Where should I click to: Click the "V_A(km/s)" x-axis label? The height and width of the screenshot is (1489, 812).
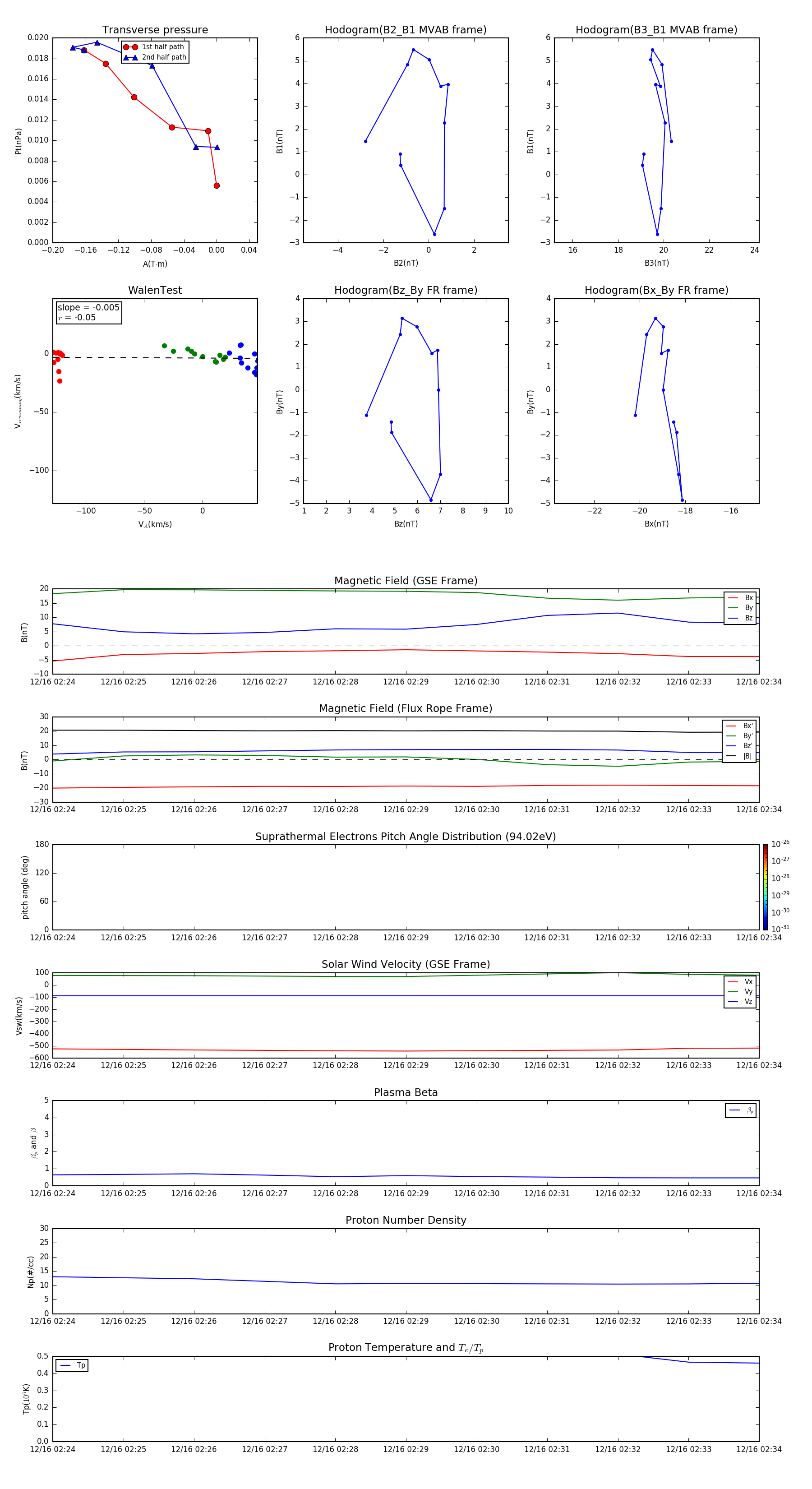[155, 524]
